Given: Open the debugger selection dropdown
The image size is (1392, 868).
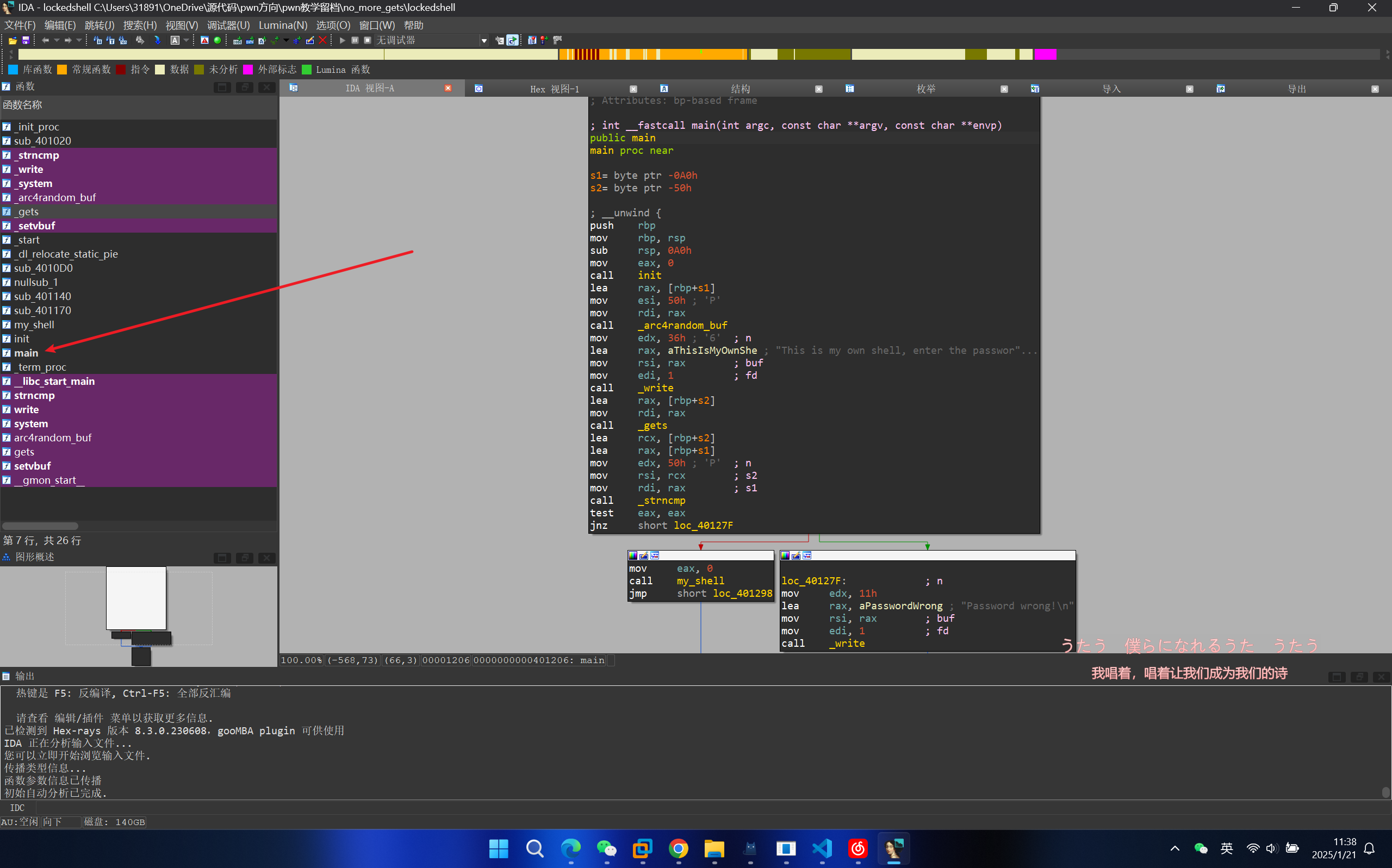Looking at the screenshot, I should [x=484, y=41].
